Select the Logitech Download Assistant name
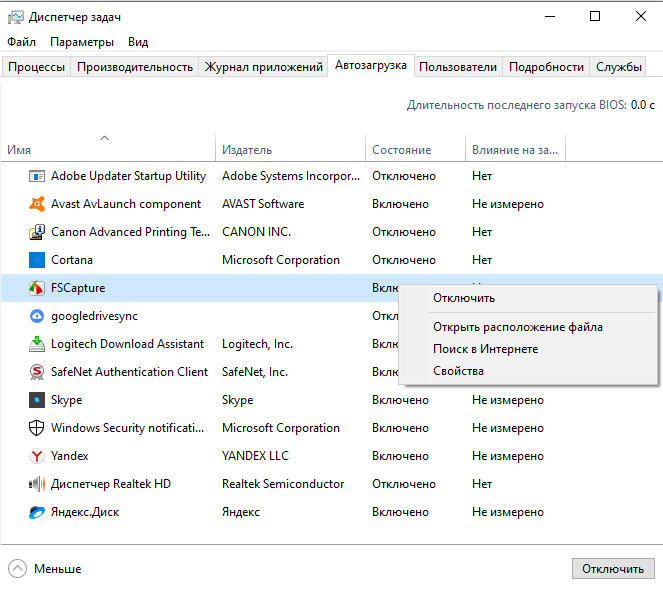Screen dimensions: 663x592 click(x=127, y=344)
